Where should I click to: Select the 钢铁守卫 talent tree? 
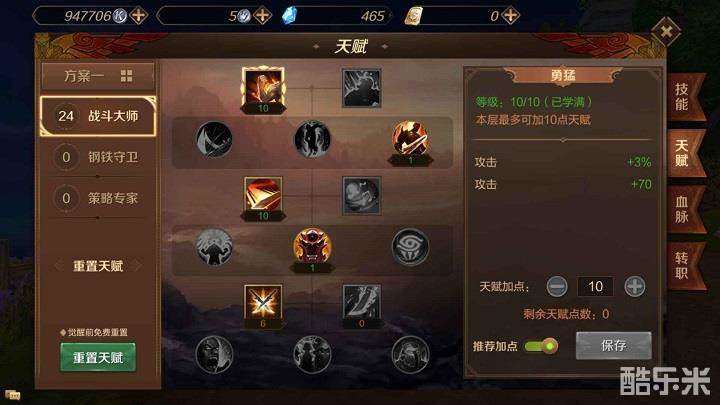[98, 157]
